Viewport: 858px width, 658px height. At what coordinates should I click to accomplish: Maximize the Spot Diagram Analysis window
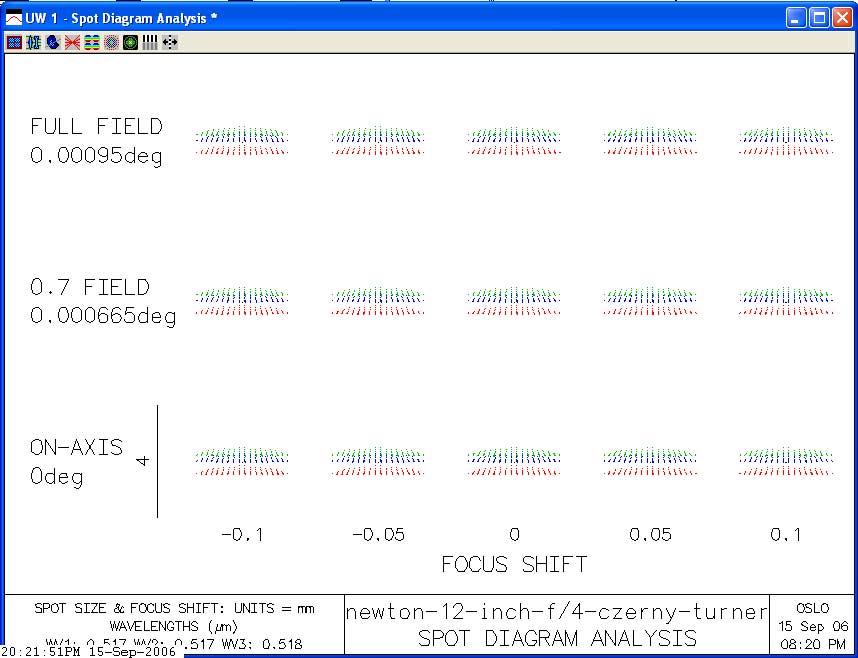click(818, 17)
